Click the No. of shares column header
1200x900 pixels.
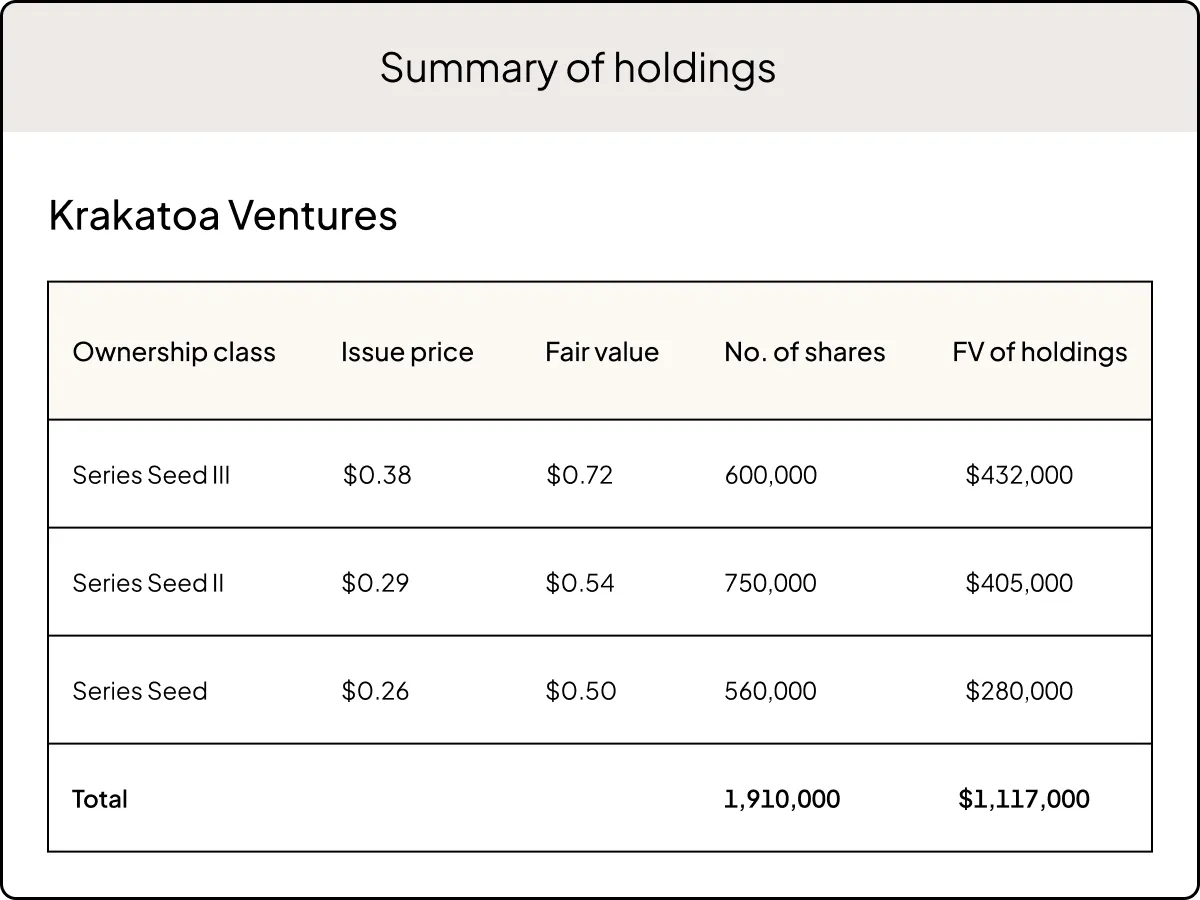(805, 352)
